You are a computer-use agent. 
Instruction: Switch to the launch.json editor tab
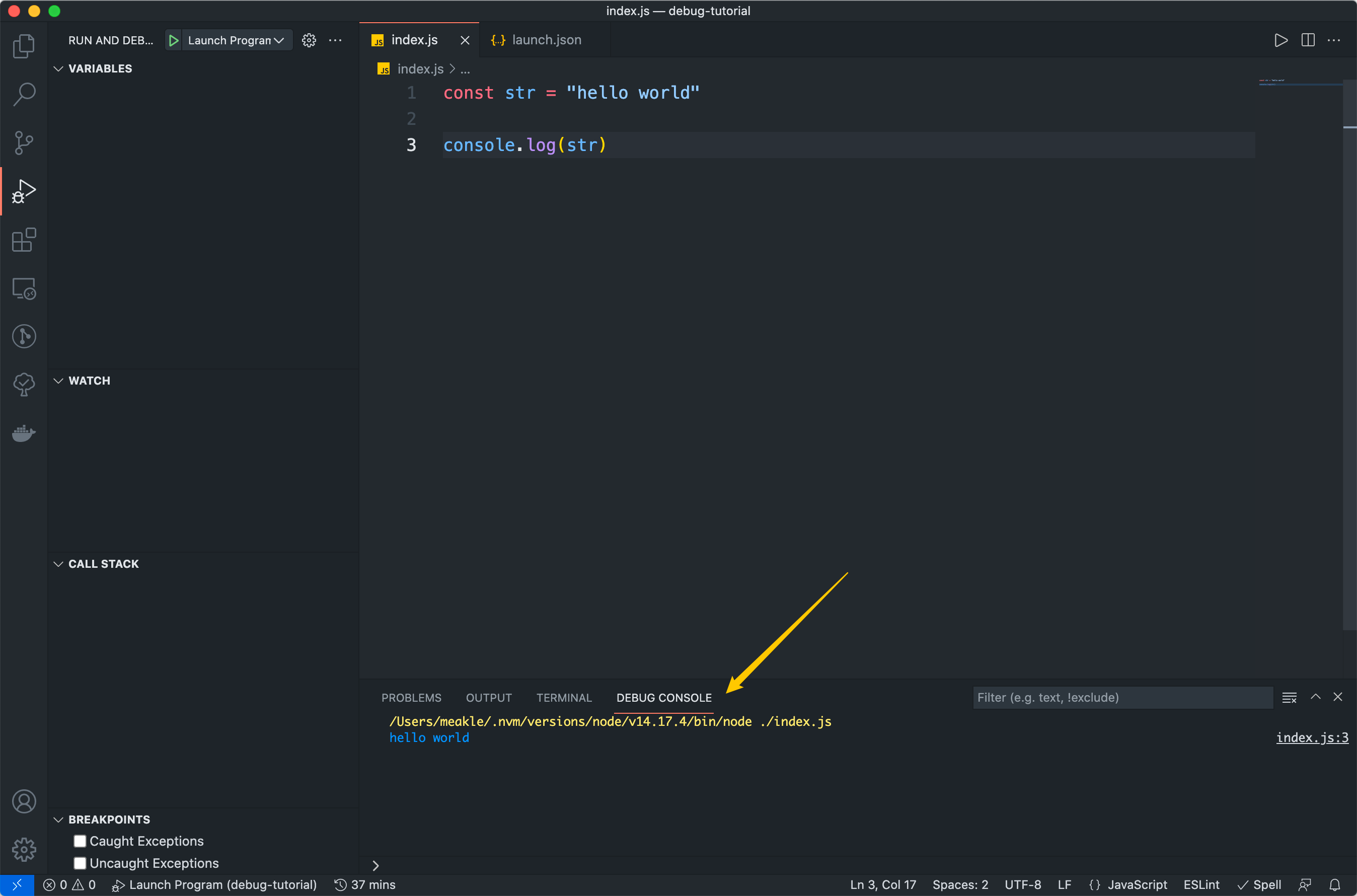tap(546, 40)
